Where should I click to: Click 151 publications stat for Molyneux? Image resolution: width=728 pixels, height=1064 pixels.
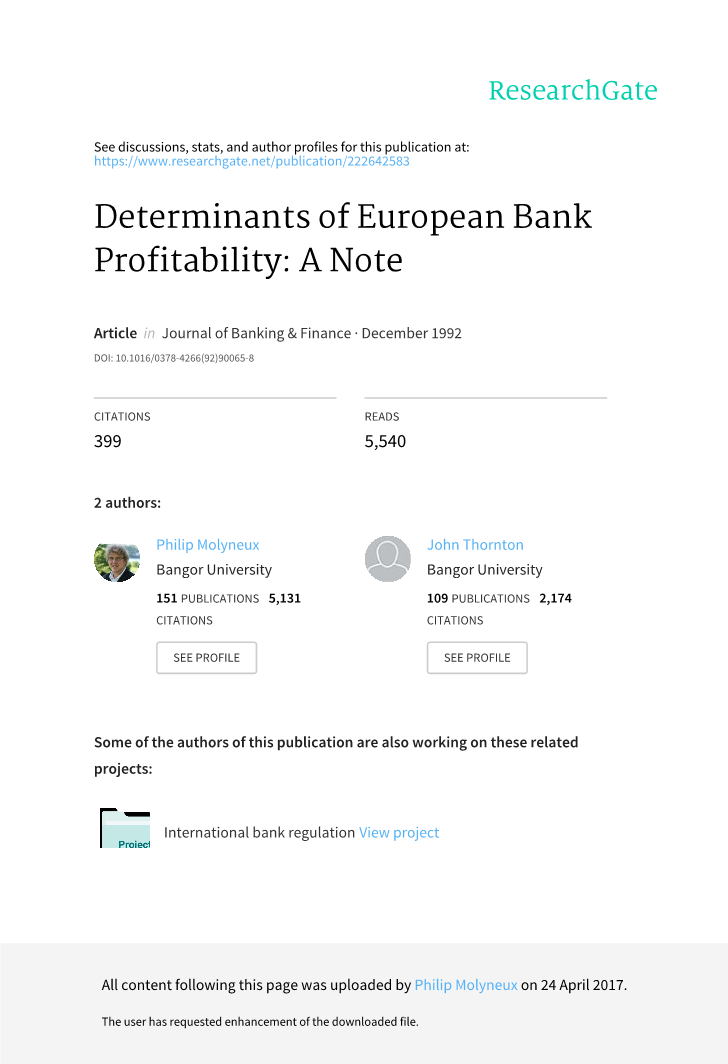click(x=207, y=598)
